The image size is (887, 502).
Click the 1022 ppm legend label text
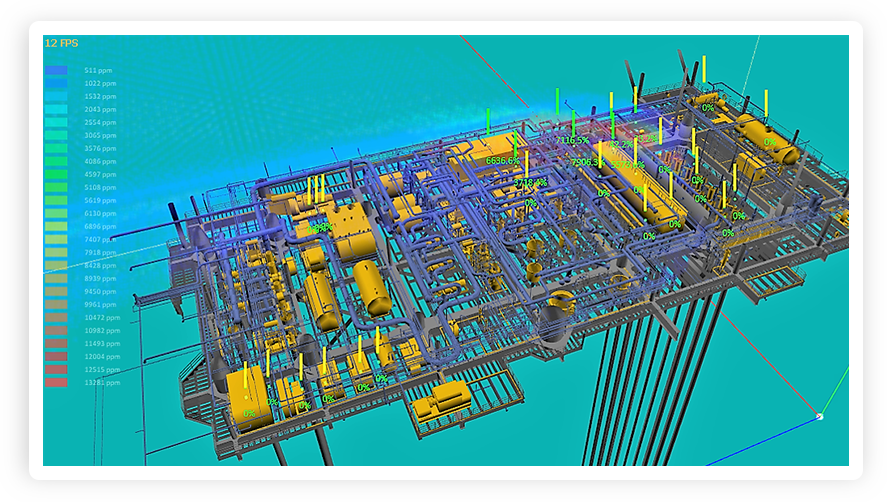pyautogui.click(x=100, y=83)
